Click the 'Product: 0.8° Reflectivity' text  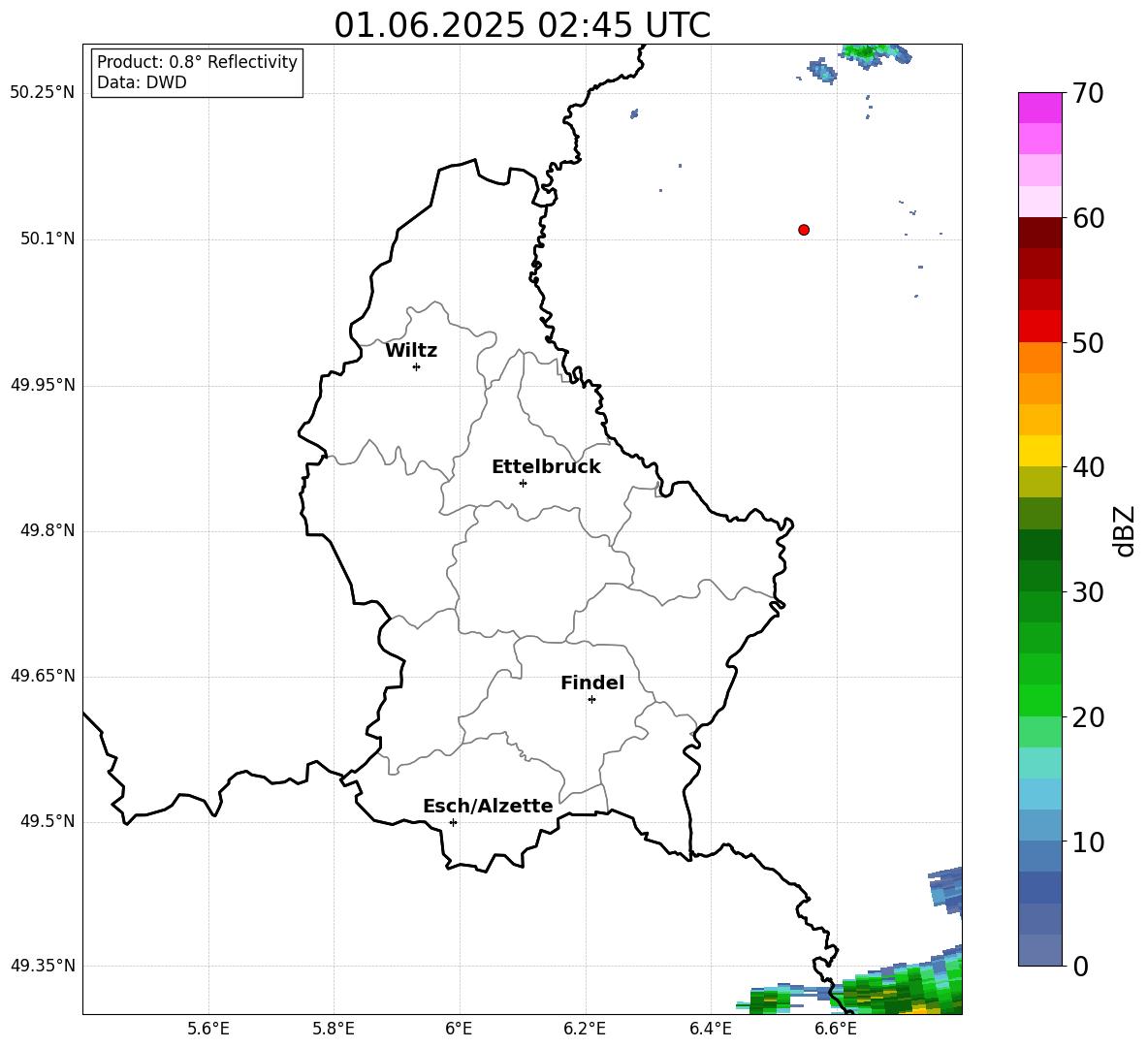pyautogui.click(x=197, y=62)
